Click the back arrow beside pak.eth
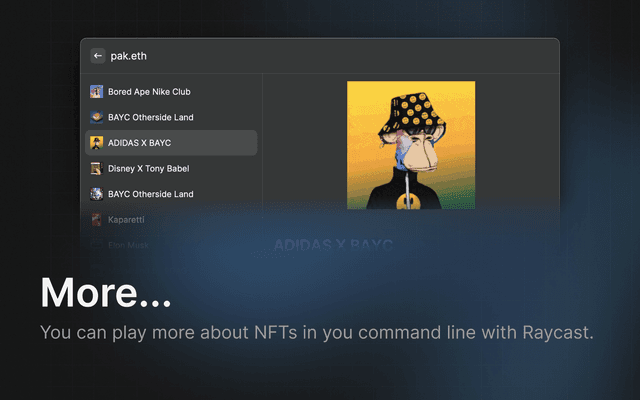 (97, 56)
